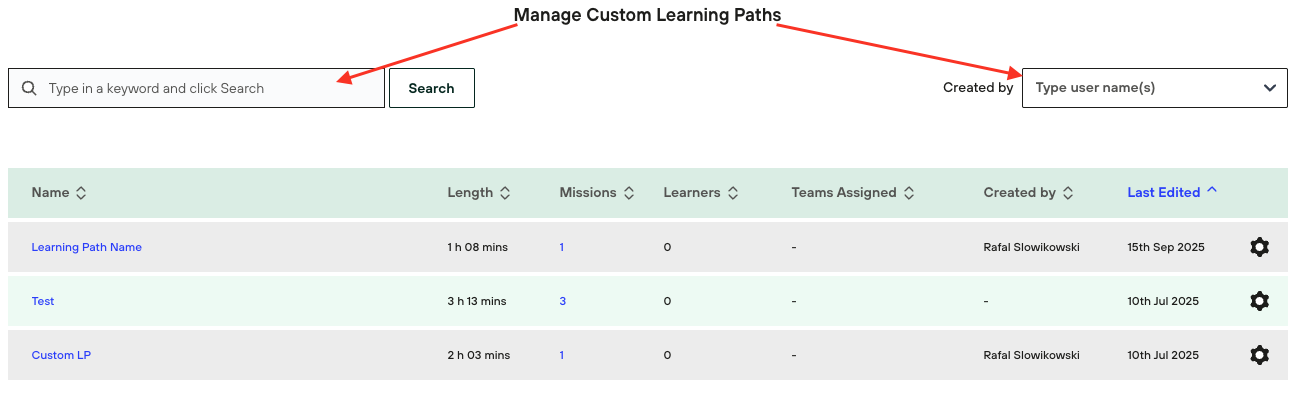Select learners count 0 in Test row

[x=667, y=301]
